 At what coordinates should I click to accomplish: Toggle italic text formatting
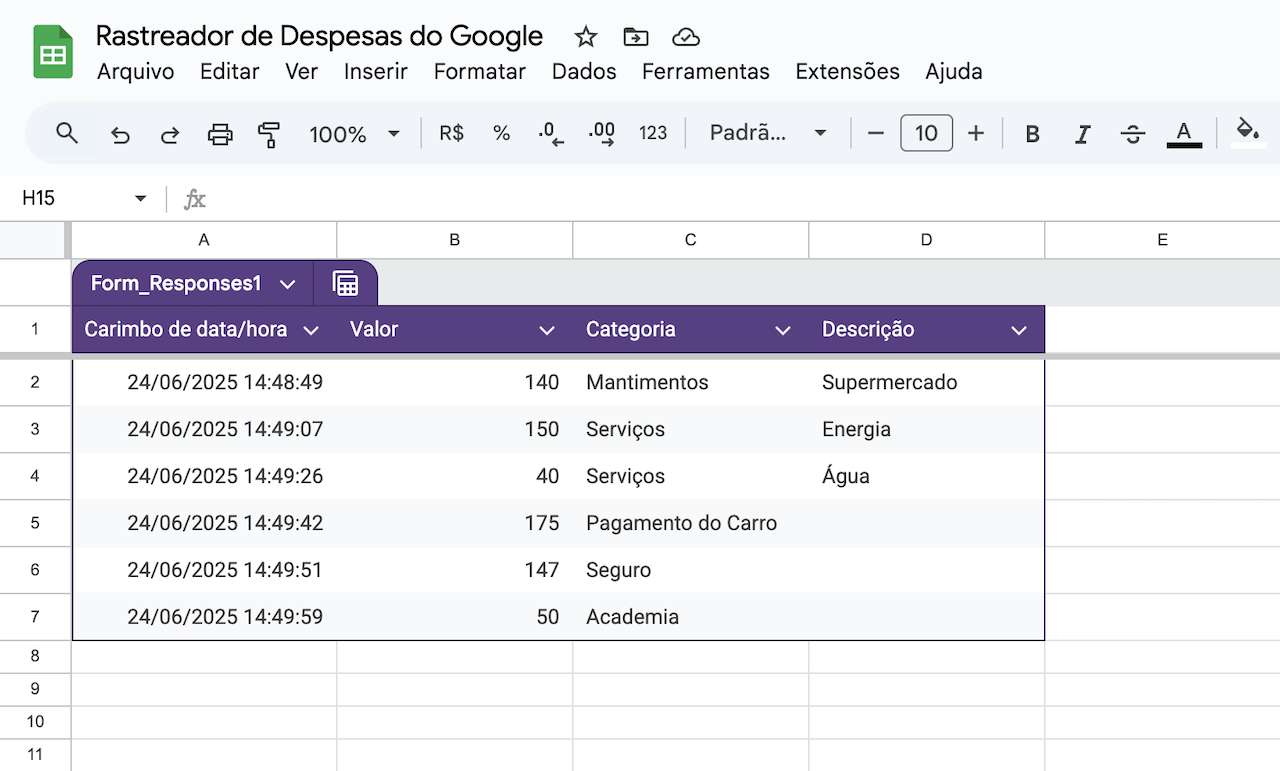(1082, 134)
